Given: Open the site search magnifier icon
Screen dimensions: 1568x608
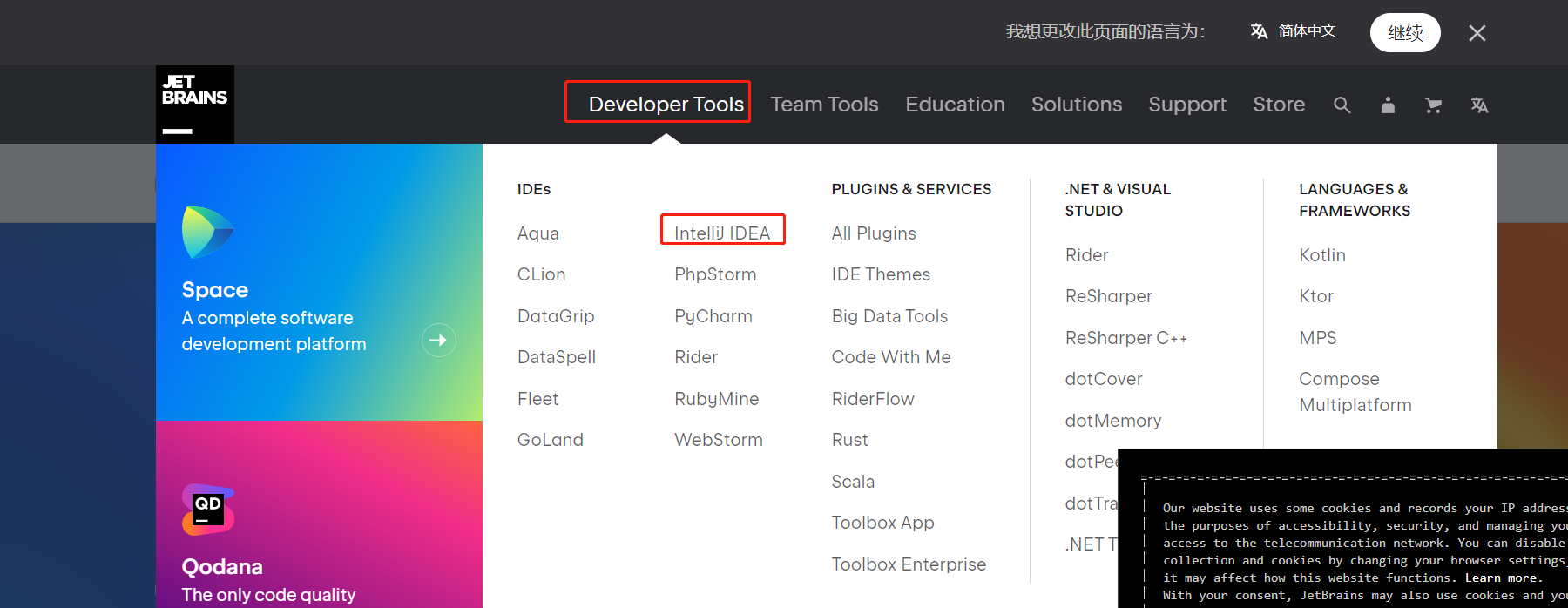Looking at the screenshot, I should 1342,105.
